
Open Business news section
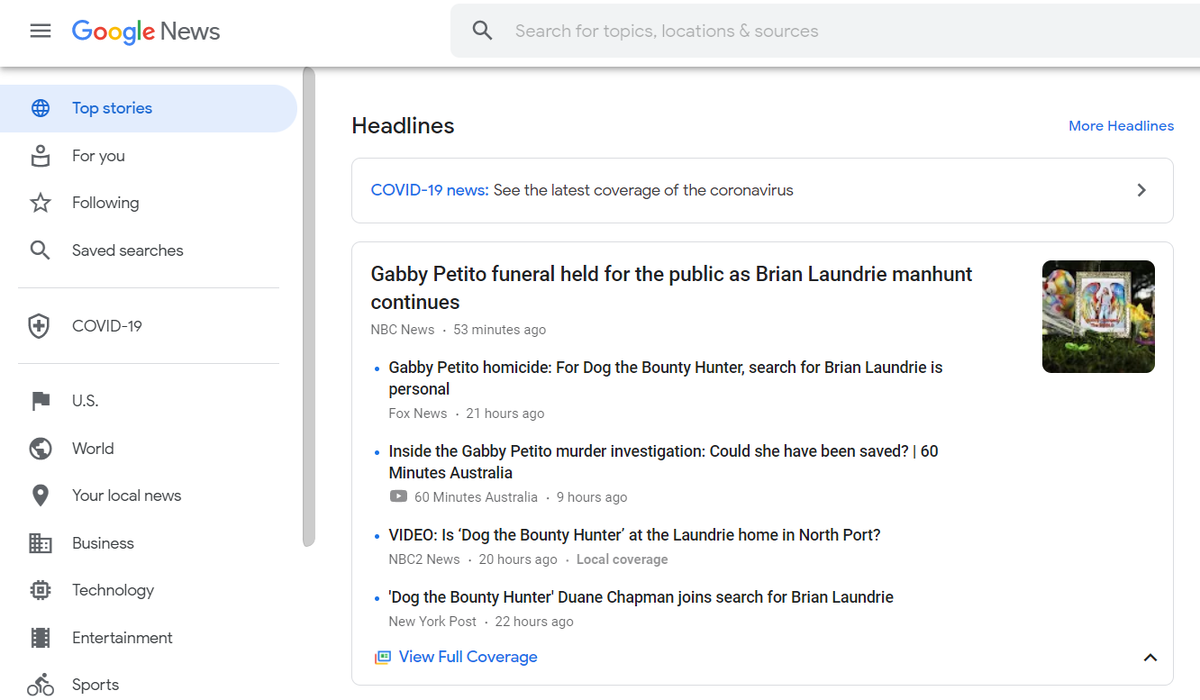(148, 543)
